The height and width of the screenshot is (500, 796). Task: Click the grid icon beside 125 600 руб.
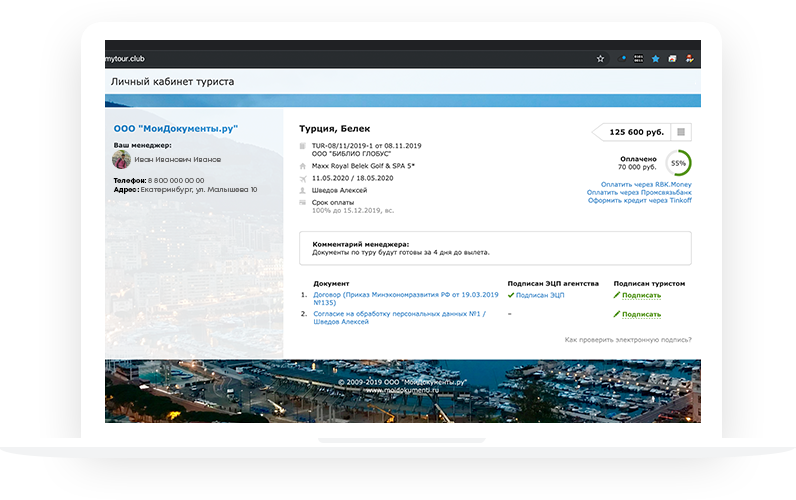(x=681, y=132)
